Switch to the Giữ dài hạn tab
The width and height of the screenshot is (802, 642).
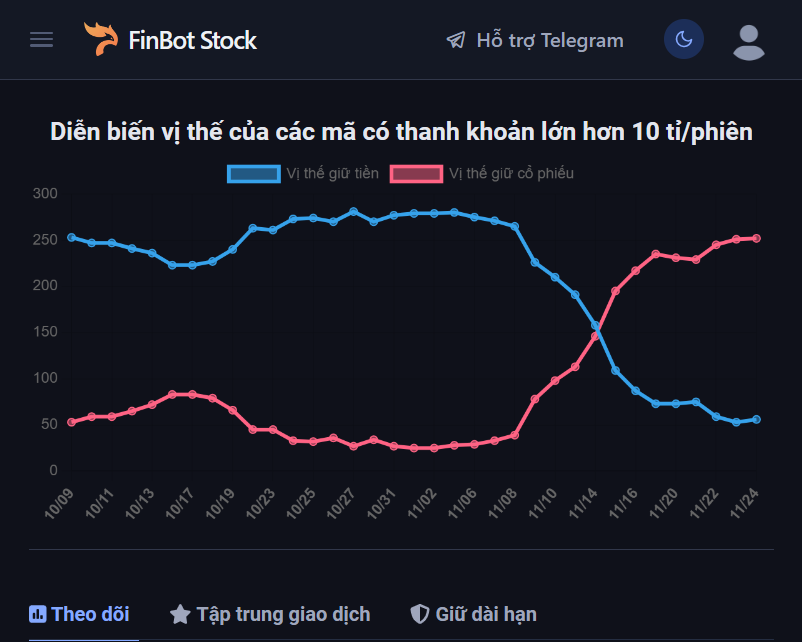(x=473, y=614)
